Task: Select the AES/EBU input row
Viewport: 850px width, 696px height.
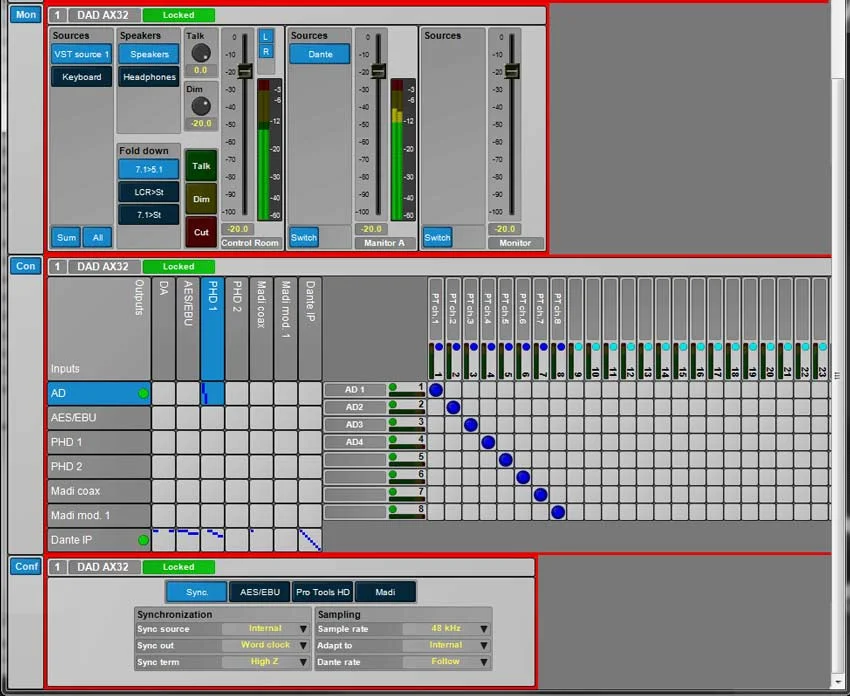Action: [99, 418]
